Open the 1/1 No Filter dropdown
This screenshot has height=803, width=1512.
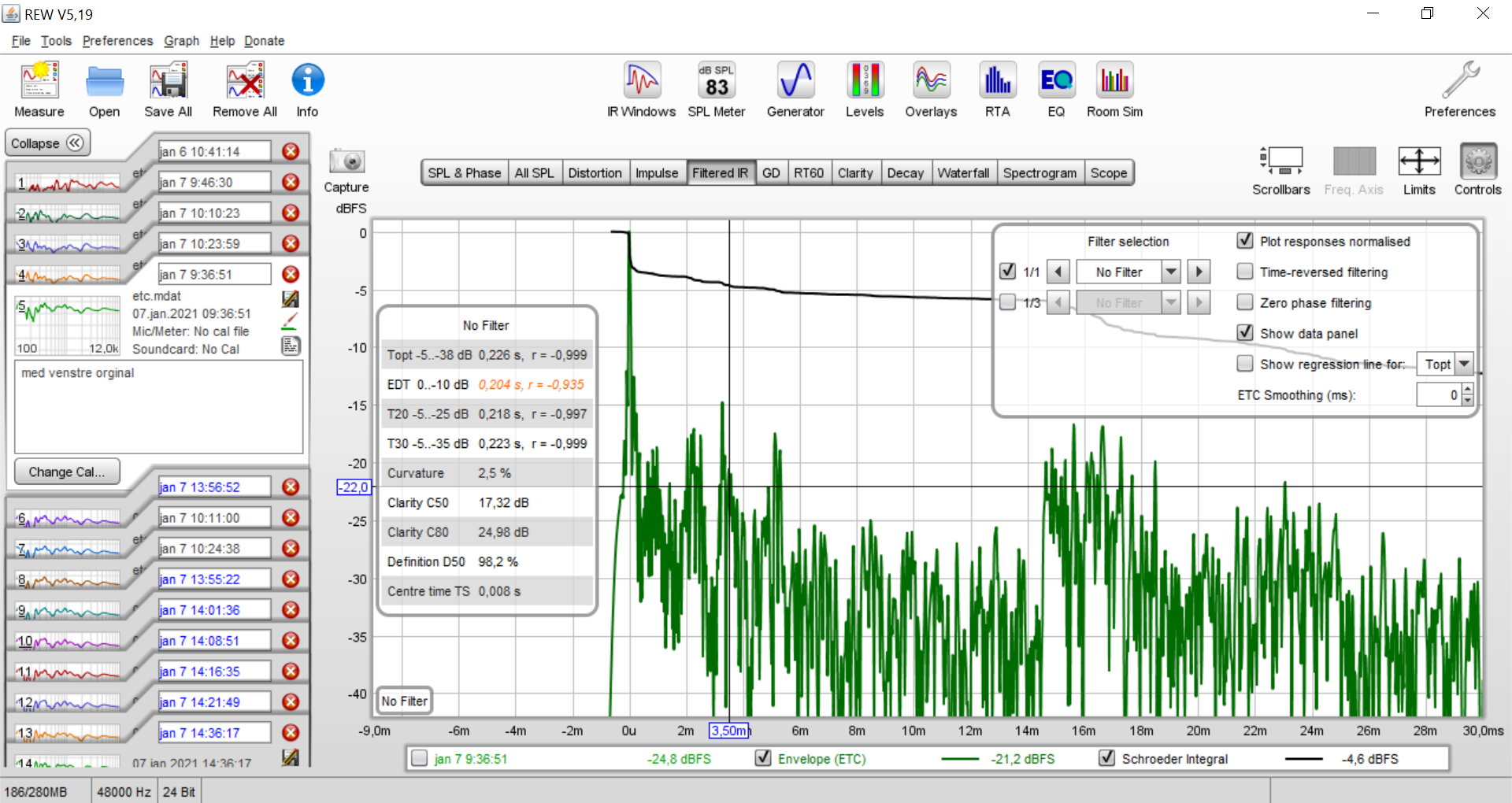tap(1171, 272)
